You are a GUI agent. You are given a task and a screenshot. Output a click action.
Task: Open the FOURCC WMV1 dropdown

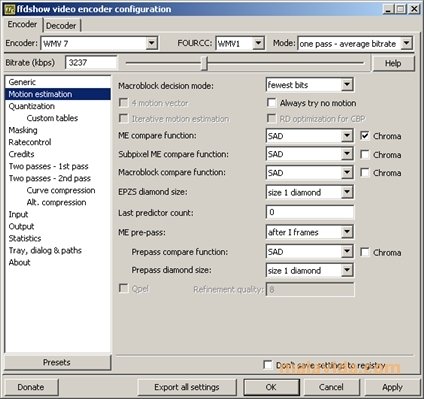[240, 43]
